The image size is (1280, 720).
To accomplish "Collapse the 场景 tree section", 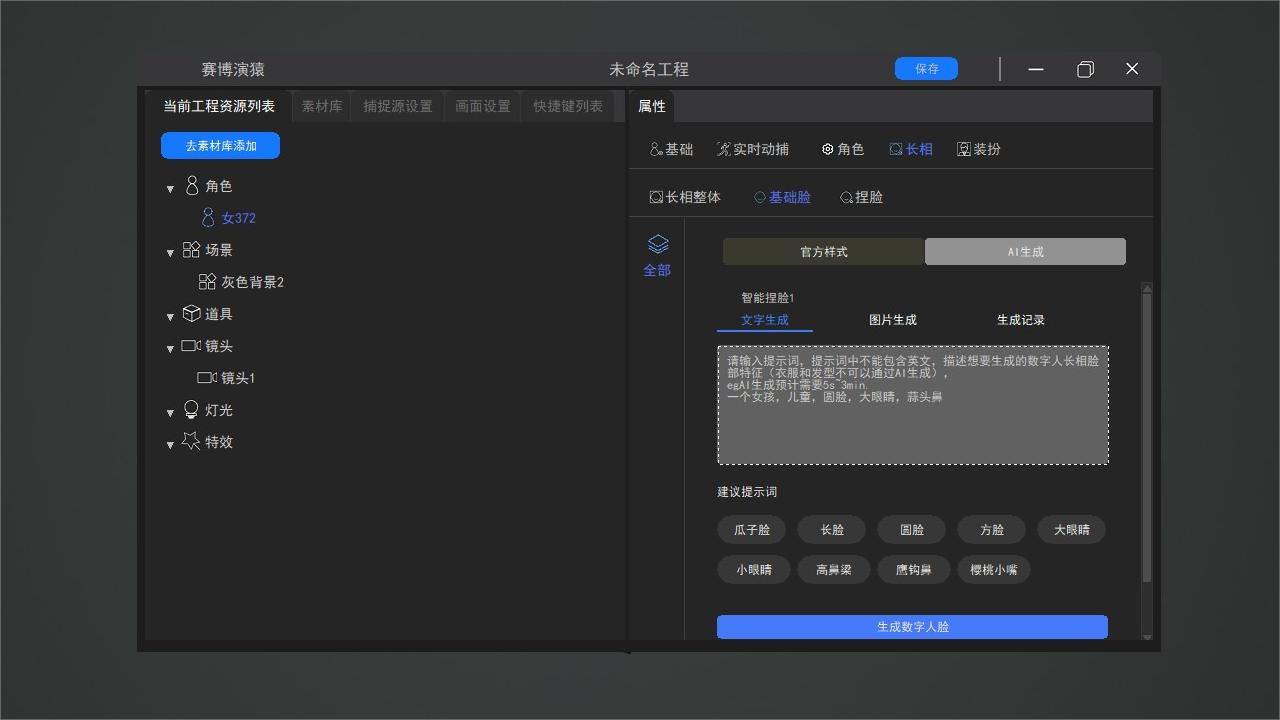I will [x=170, y=252].
